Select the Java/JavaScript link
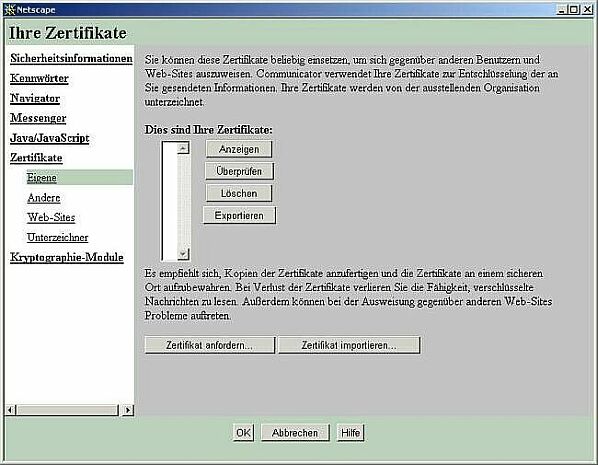 50,138
